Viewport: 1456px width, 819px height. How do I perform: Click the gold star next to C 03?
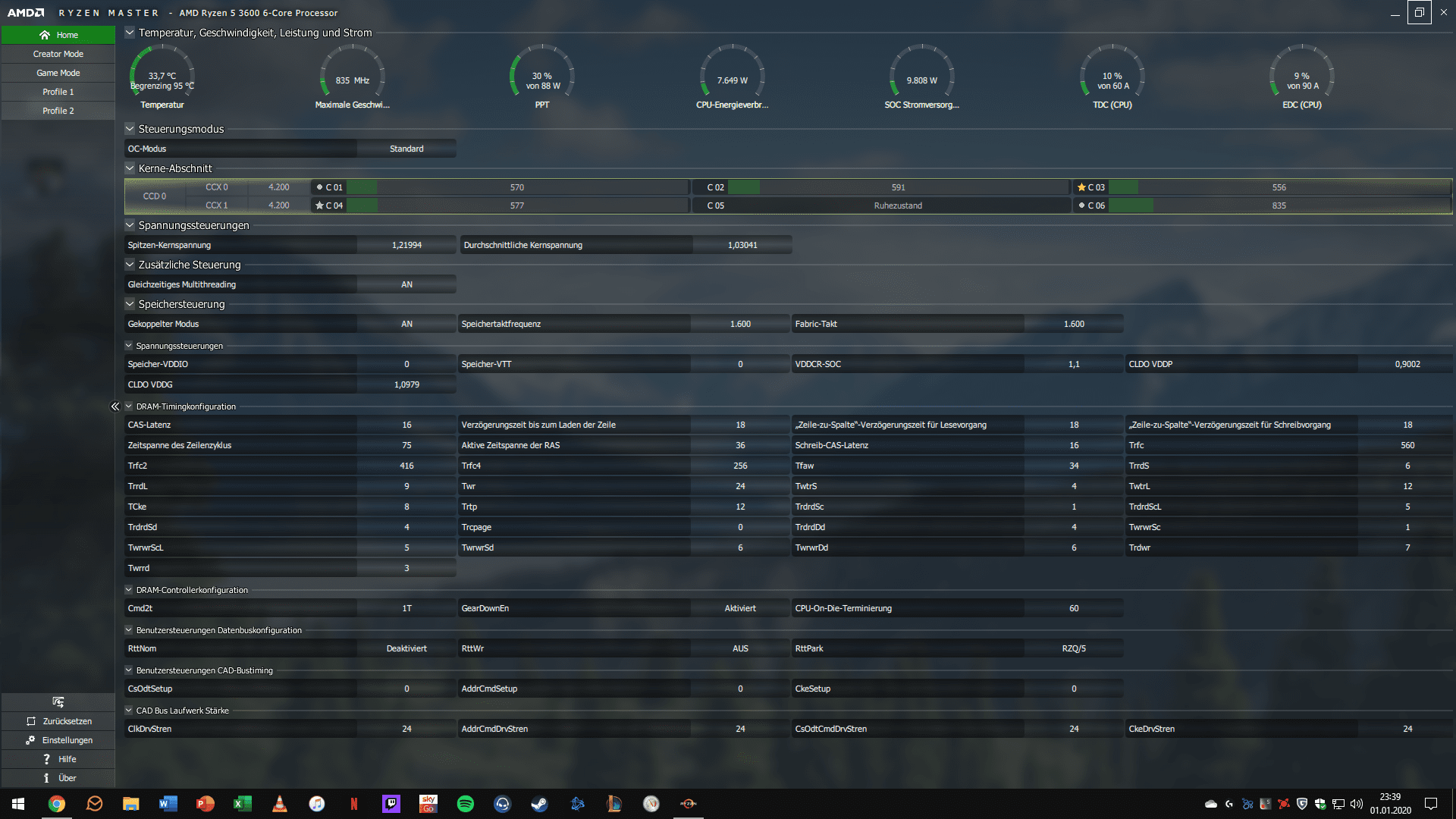click(1081, 187)
